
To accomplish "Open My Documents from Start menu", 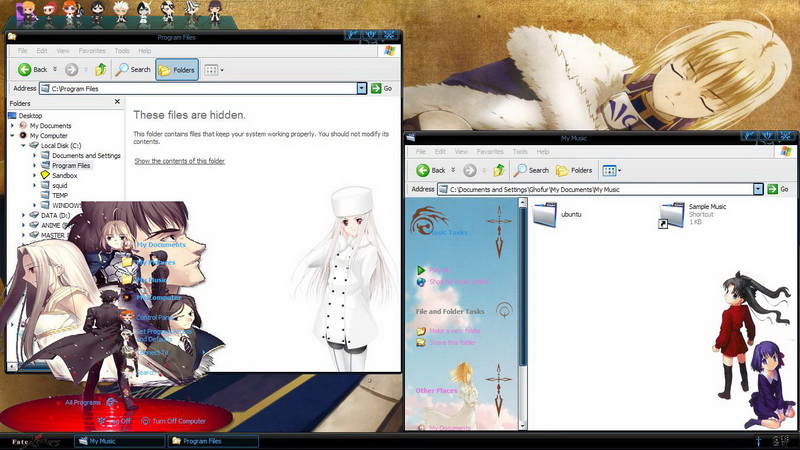I will tap(161, 245).
